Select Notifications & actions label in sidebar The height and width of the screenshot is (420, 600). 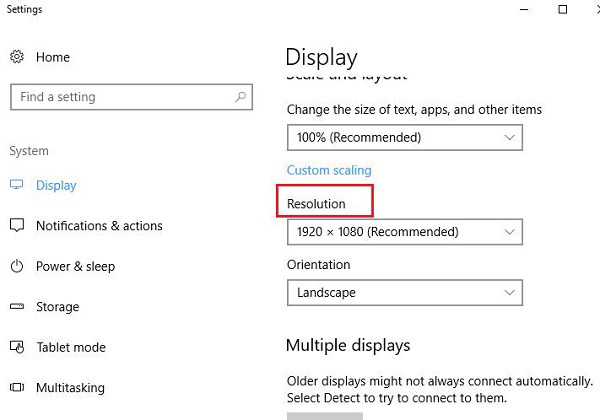tap(99, 226)
